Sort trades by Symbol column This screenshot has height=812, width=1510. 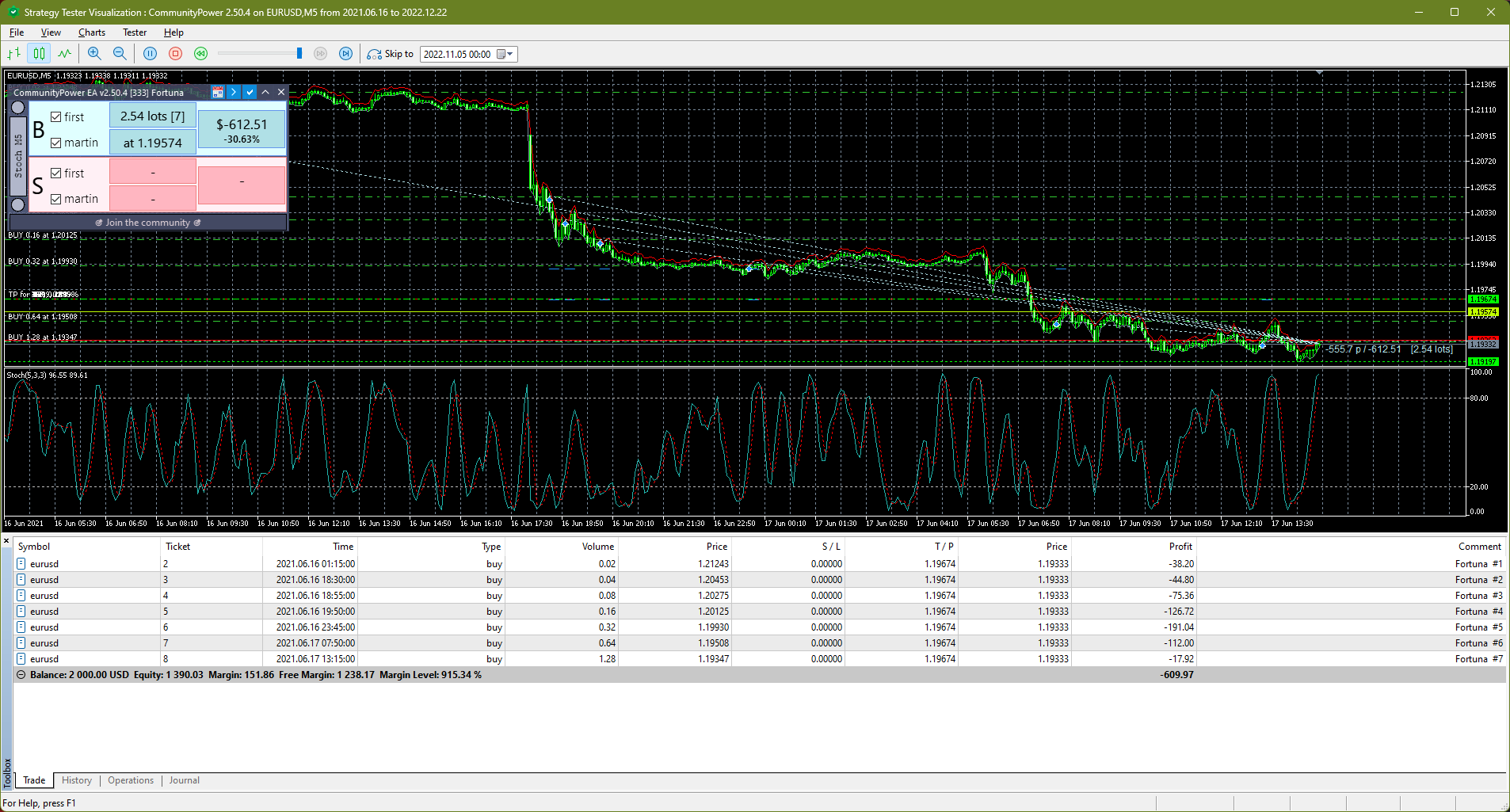tap(87, 547)
